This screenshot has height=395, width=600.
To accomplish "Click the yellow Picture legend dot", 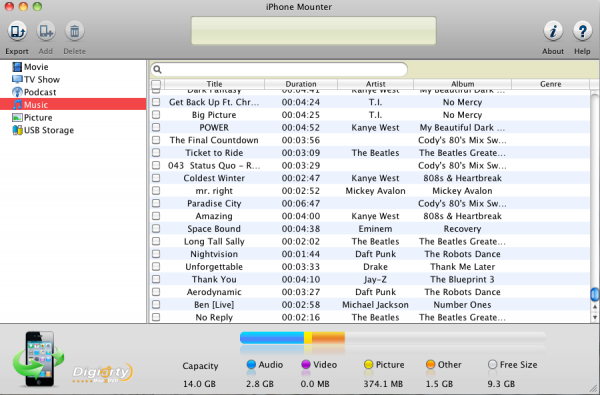I will coord(368,364).
